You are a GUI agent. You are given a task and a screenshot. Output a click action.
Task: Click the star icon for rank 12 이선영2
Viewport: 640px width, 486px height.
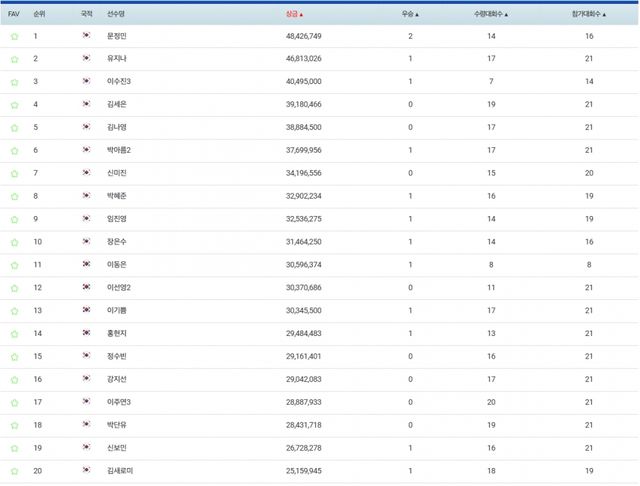click(14, 288)
